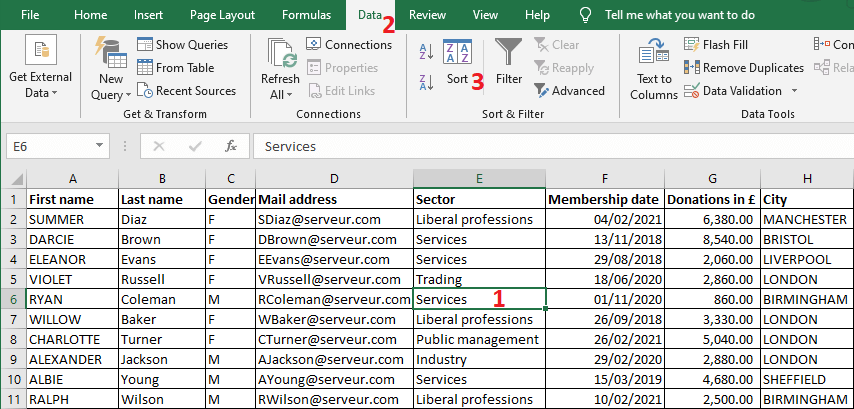Select column G header
Screen dimensions: 854x409
pyautogui.click(x=712, y=178)
